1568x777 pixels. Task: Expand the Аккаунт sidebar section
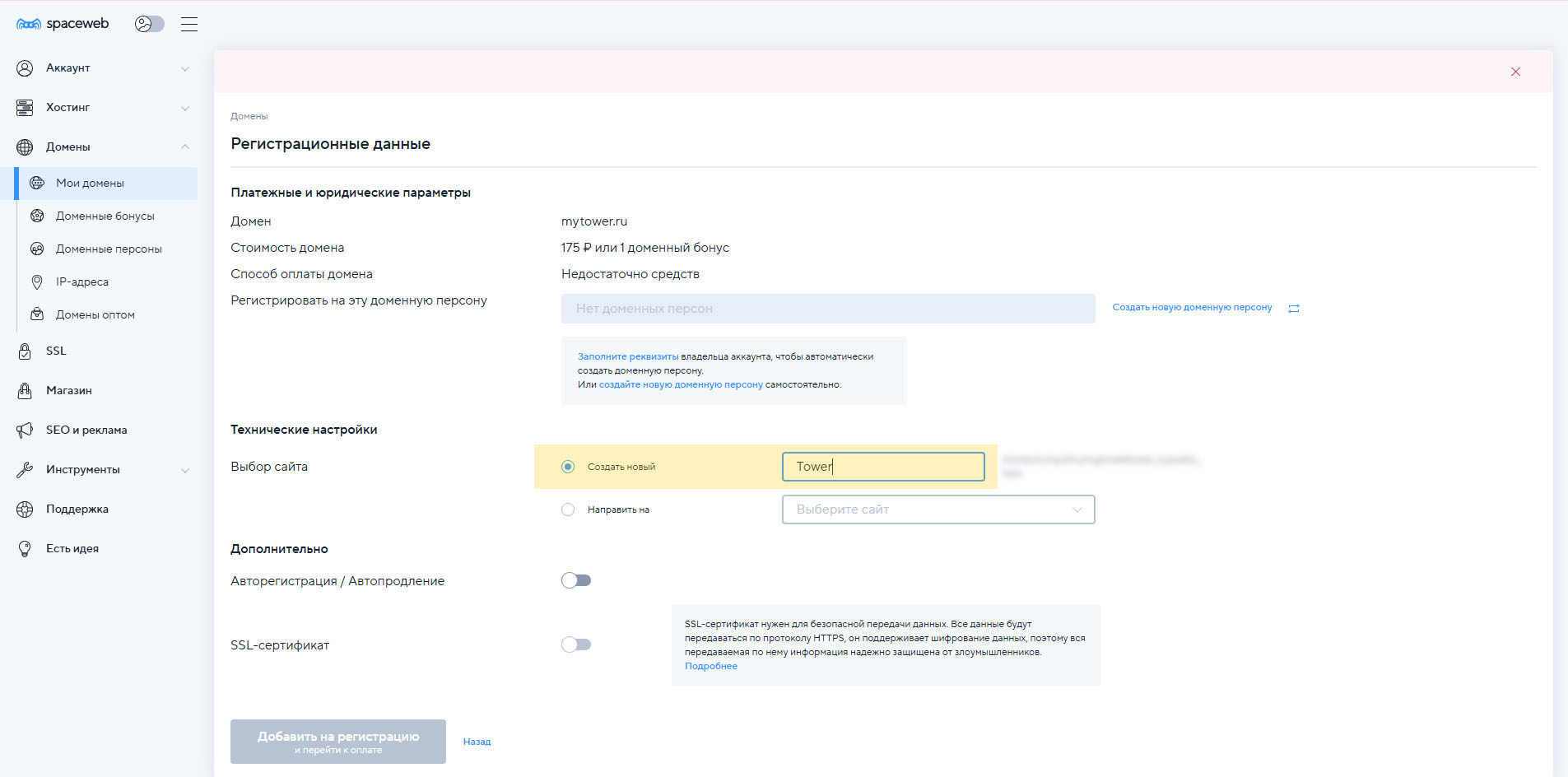point(104,68)
